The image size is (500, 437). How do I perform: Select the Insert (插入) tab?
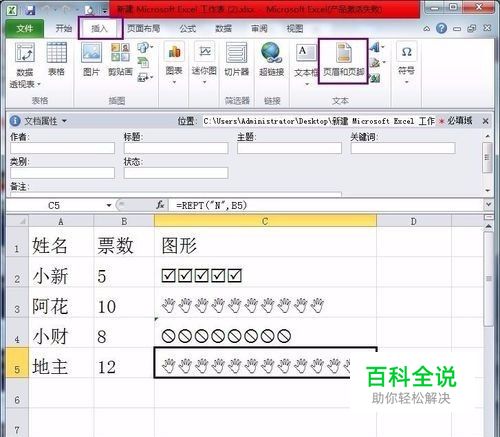click(99, 29)
